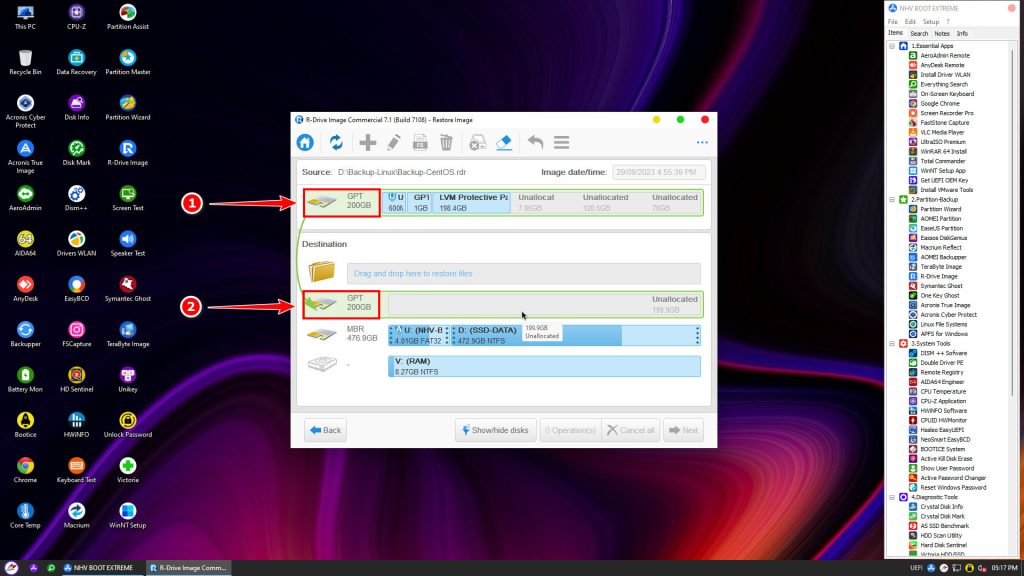The image size is (1024, 576).
Task: Open the three-dot more options menu
Action: point(702,142)
